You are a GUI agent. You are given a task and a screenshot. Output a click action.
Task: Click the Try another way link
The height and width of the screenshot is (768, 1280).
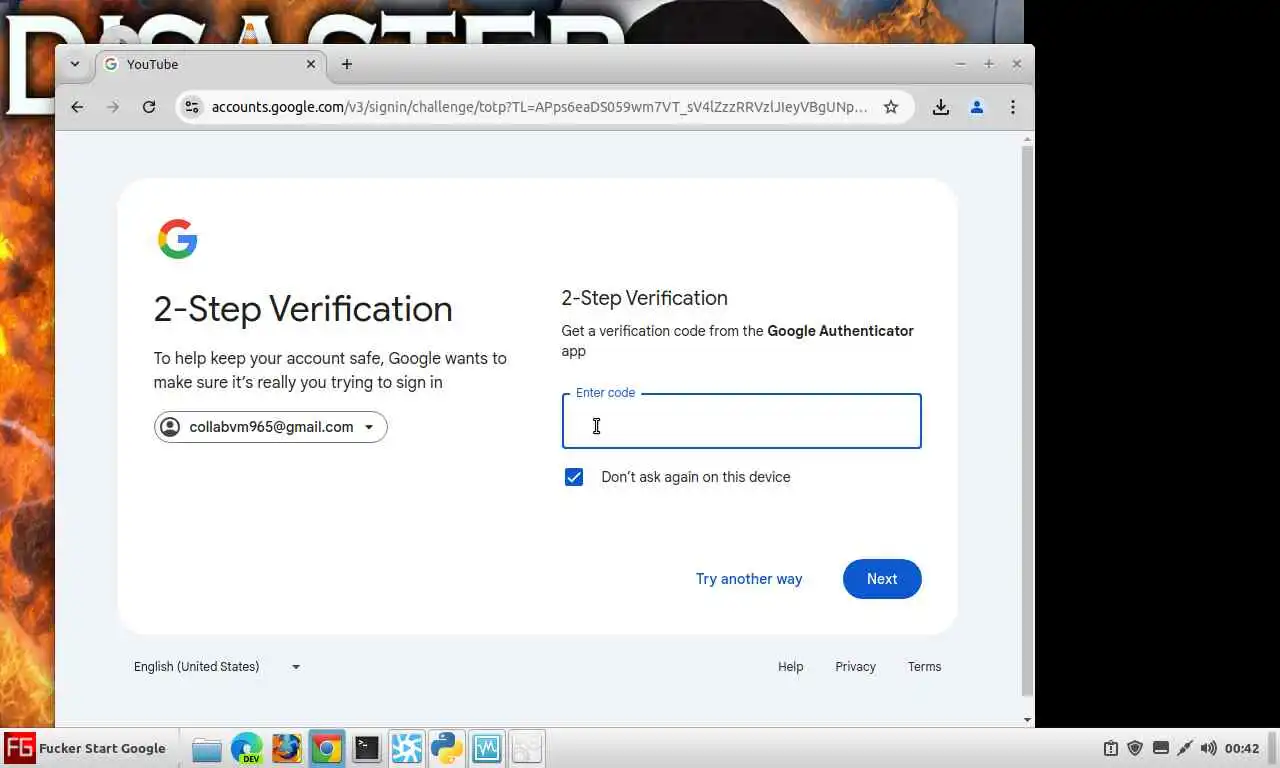[749, 579]
